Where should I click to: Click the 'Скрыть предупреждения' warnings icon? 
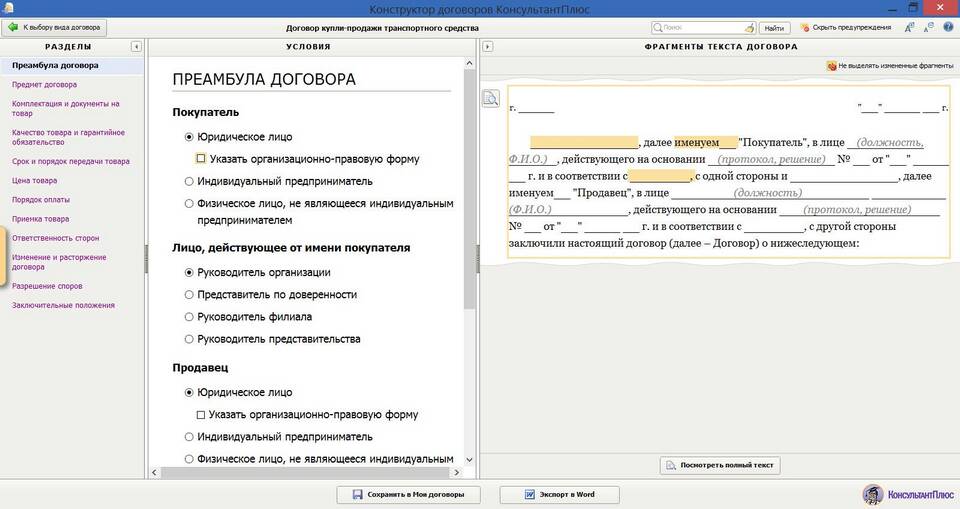click(804, 28)
